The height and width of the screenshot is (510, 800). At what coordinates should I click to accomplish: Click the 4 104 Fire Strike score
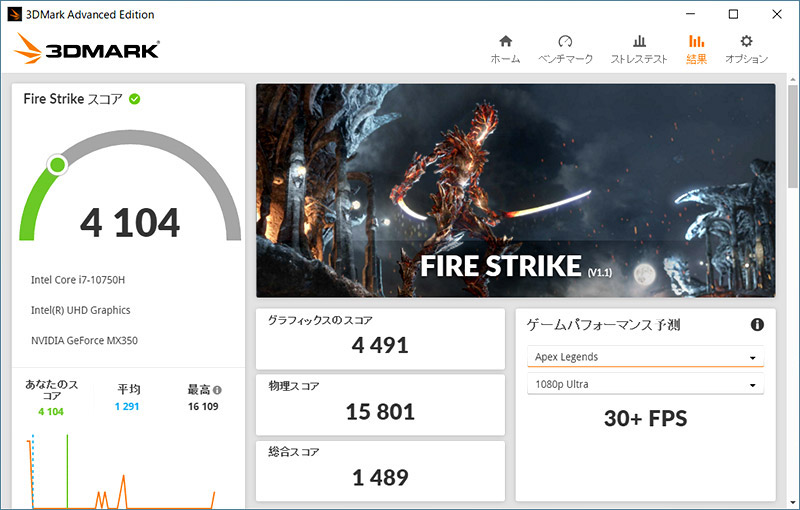click(x=130, y=223)
